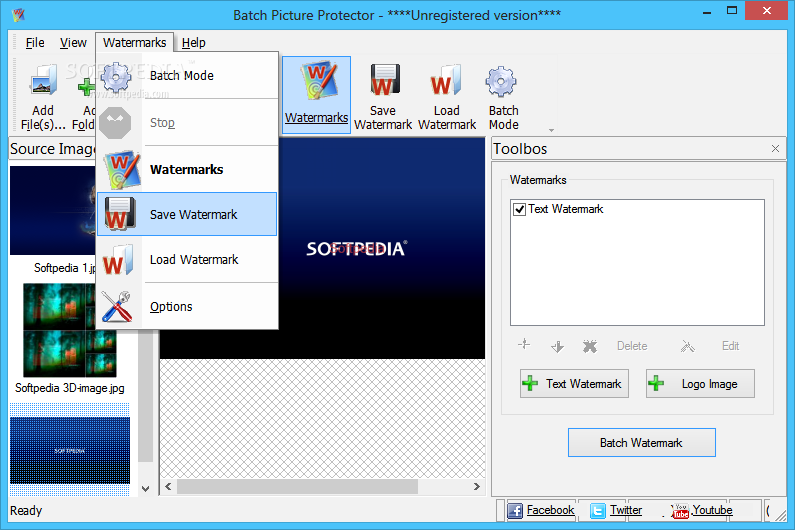Image resolution: width=795 pixels, height=530 pixels.
Task: Choose Batch Mode from the dropdown menu
Action: (x=187, y=76)
